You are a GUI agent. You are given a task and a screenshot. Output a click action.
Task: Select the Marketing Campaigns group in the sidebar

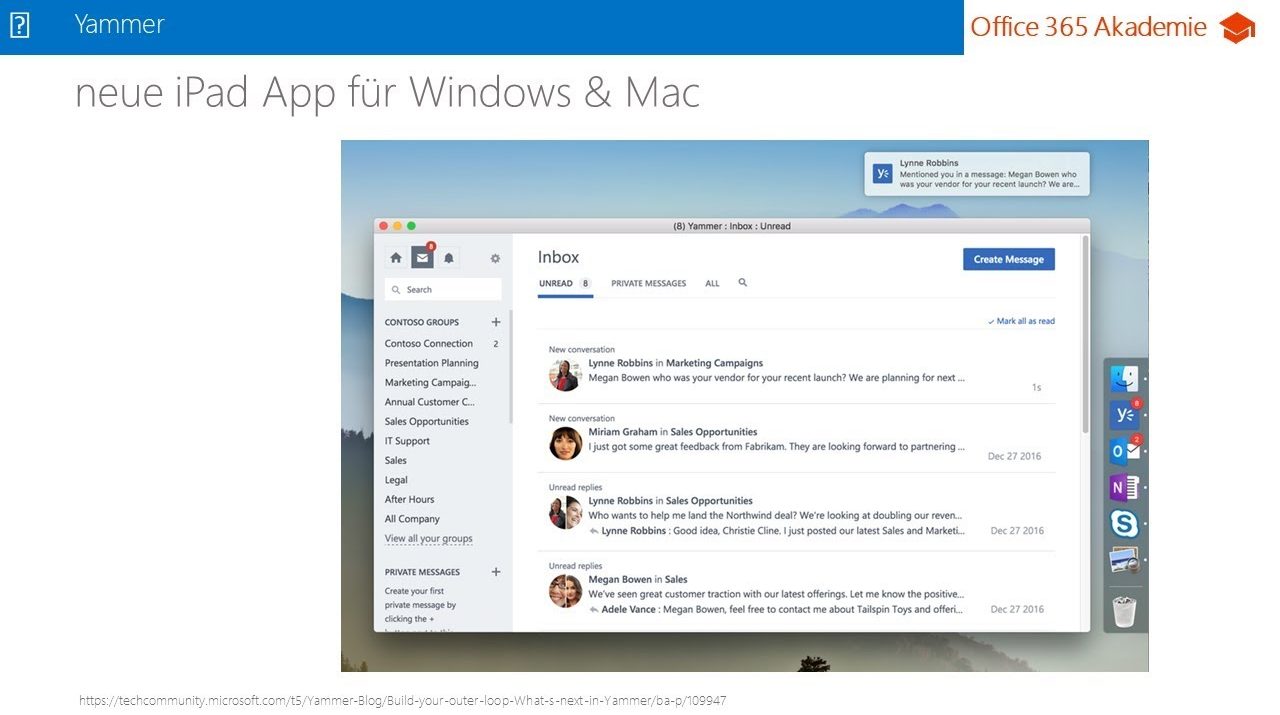[430, 382]
